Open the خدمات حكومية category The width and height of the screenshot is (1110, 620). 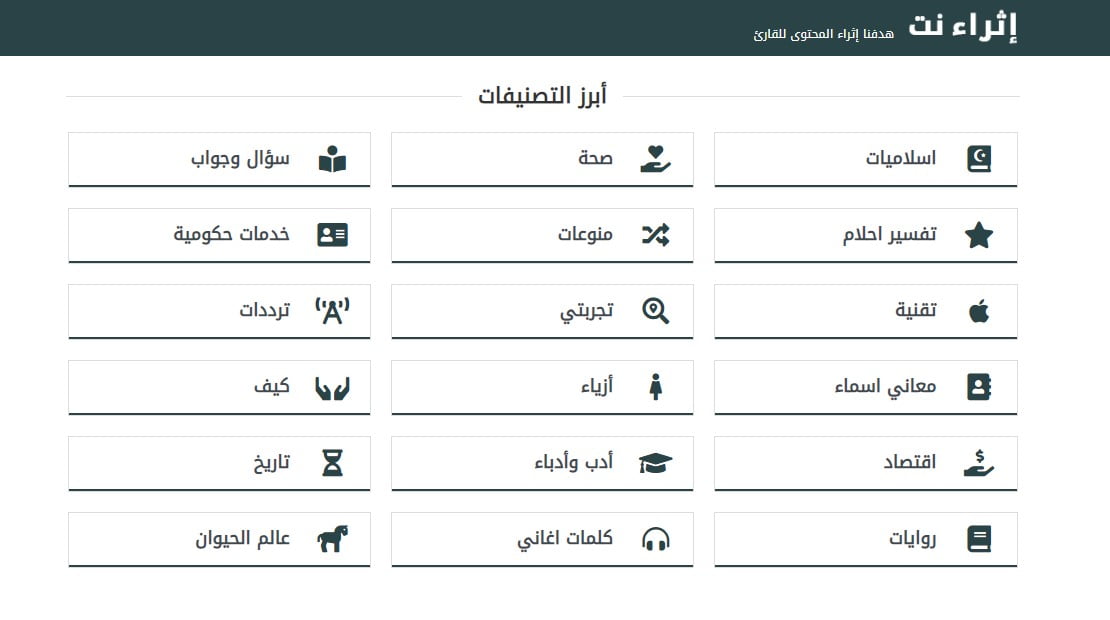coord(219,235)
